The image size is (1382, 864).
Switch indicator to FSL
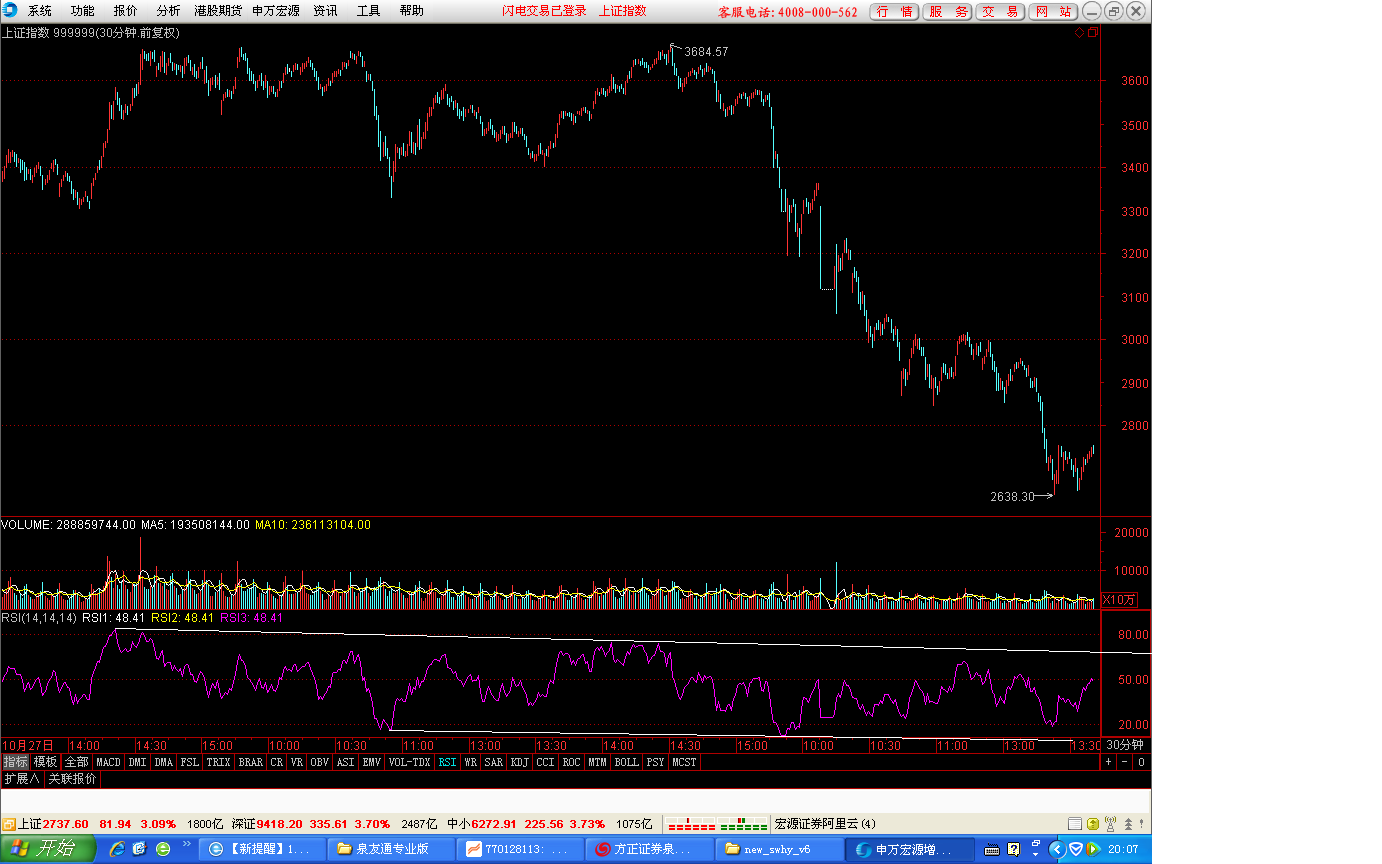click(190, 762)
